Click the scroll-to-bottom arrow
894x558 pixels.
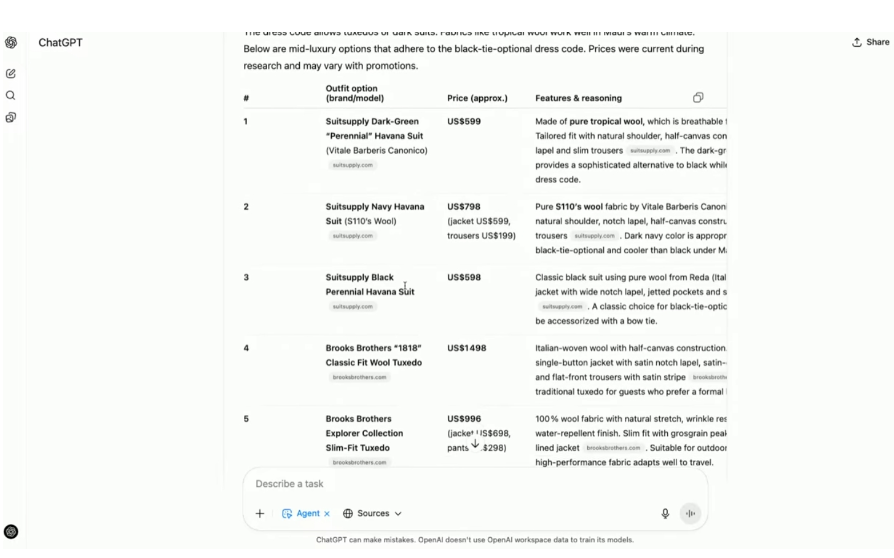click(x=475, y=442)
